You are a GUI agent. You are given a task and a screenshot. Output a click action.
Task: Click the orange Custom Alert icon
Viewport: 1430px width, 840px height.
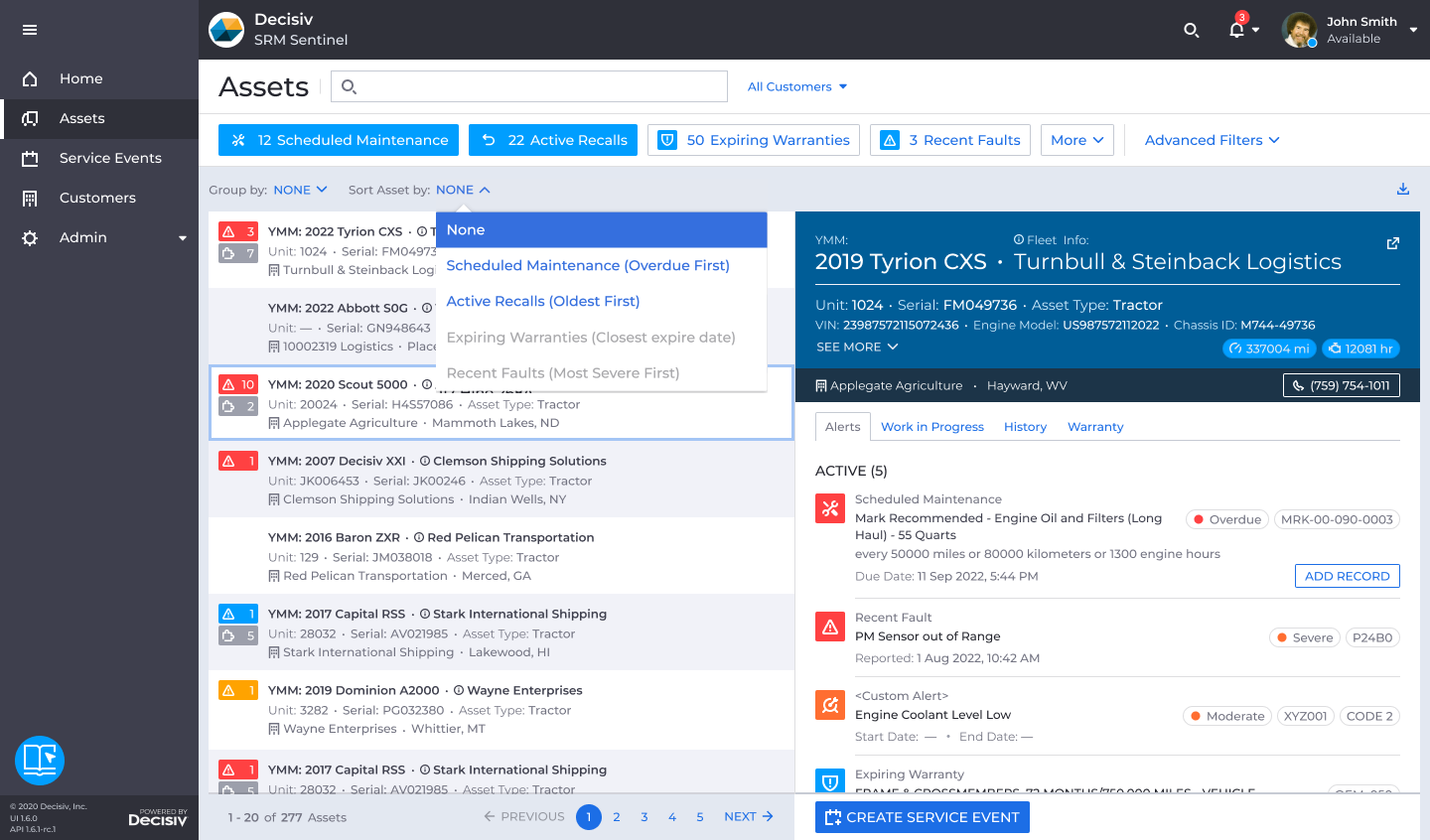tap(830, 705)
